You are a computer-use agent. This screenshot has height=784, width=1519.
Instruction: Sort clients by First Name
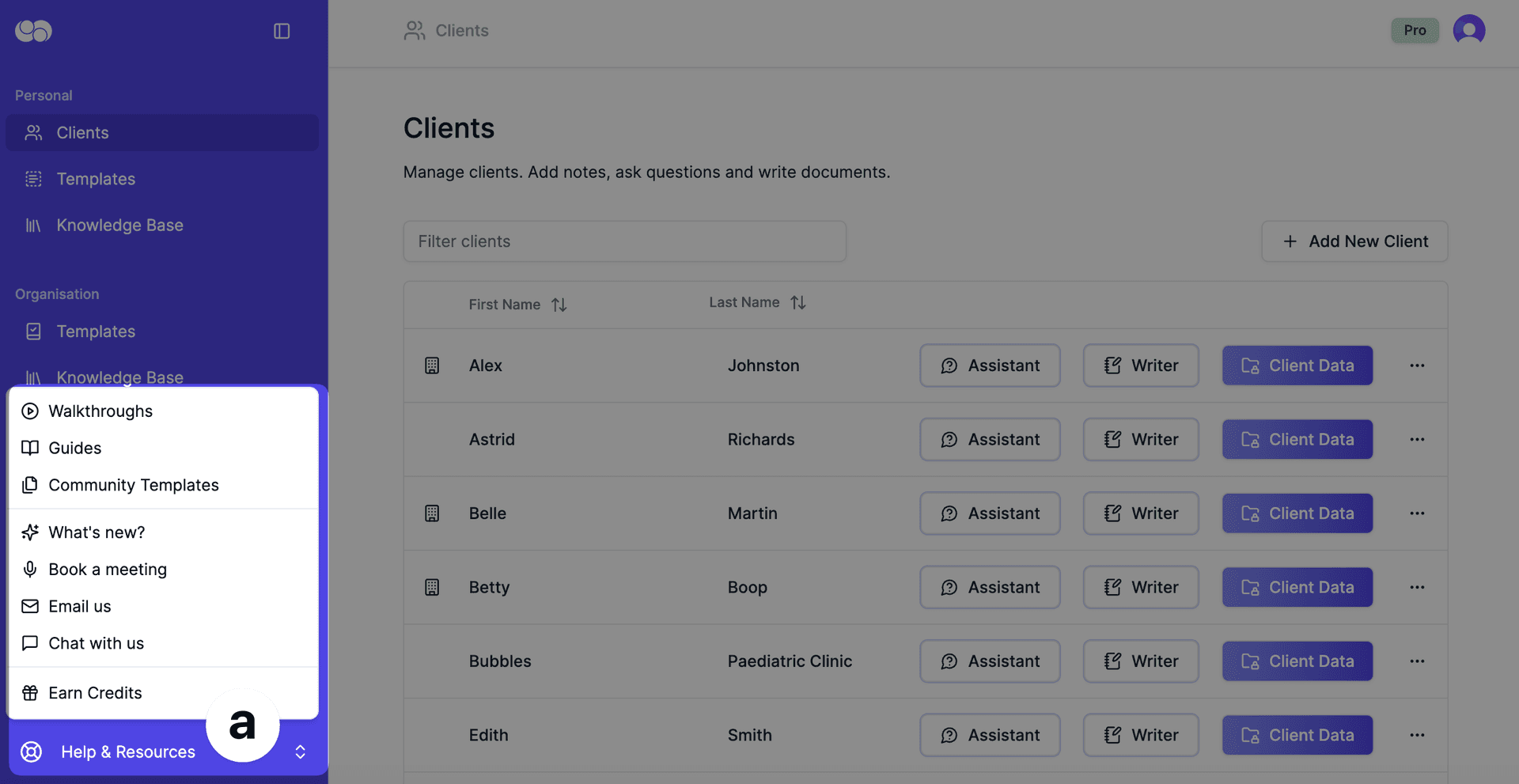tap(559, 305)
